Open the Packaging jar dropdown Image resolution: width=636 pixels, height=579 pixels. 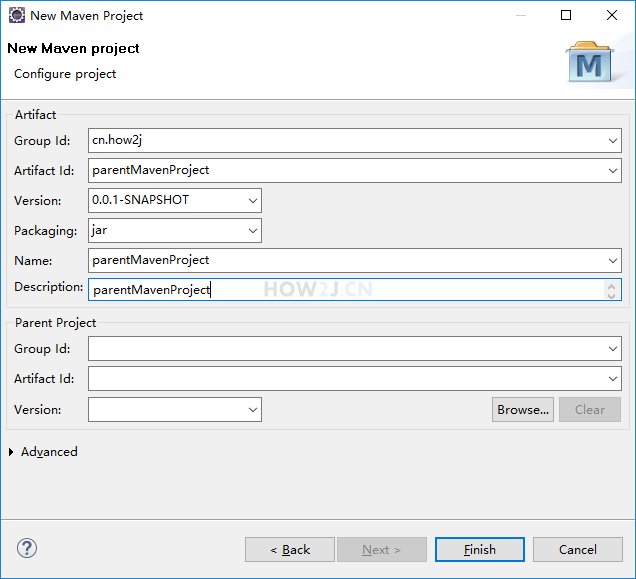(253, 230)
